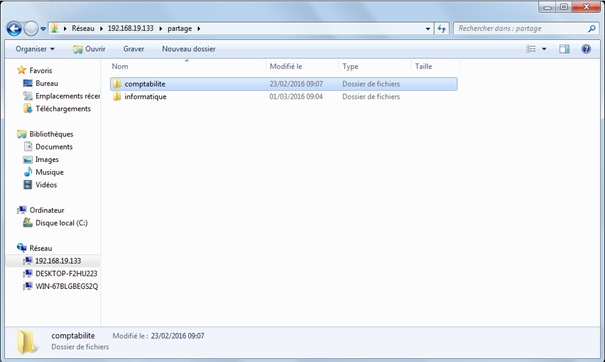Viewport: 605px width, 362px height.
Task: Click the Disque local (C:) drive icon
Action: pyautogui.click(x=28, y=222)
